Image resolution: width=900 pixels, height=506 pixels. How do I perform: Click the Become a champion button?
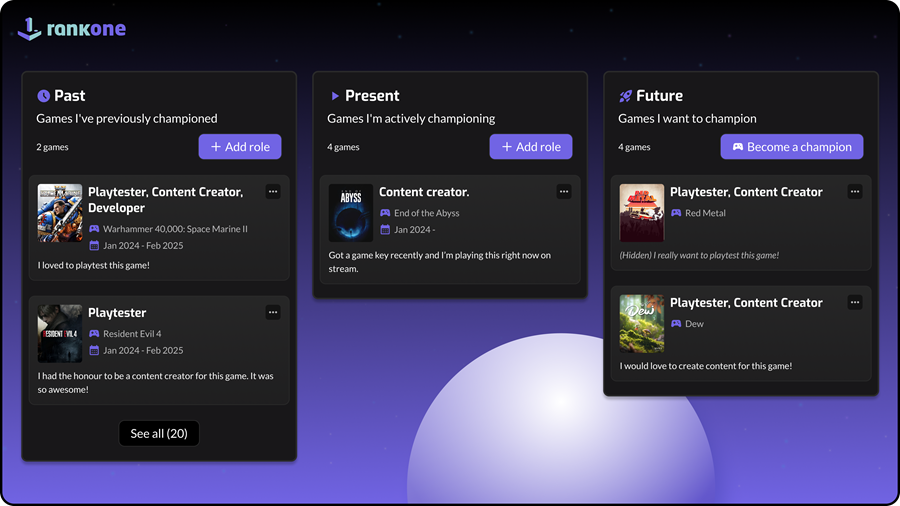tap(792, 147)
